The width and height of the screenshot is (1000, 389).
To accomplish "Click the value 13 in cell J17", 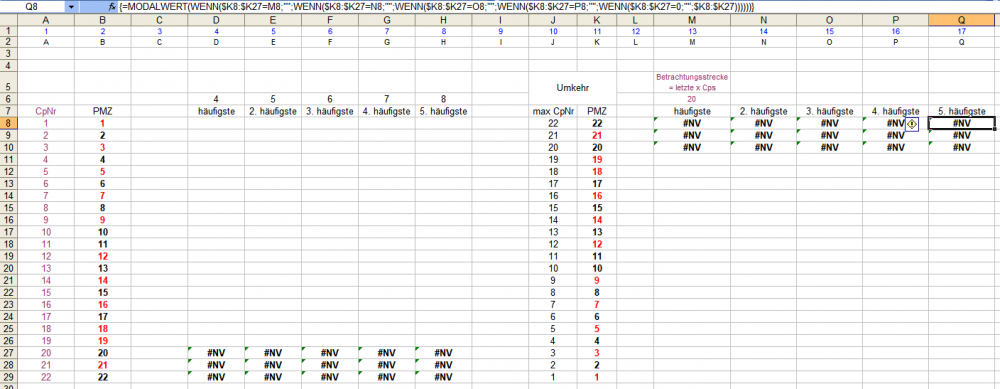I will tap(552, 231).
